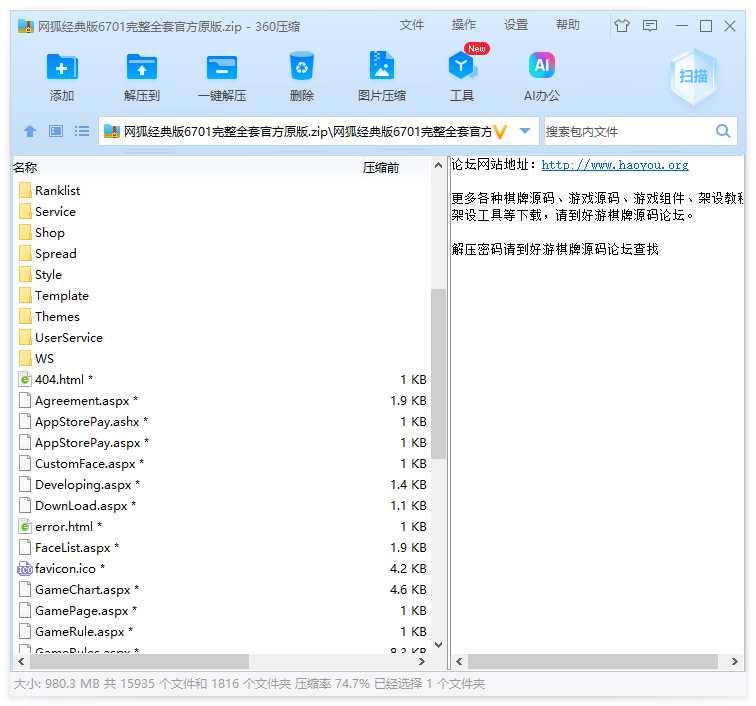Sort by 名称 column header
Image resolution: width=756 pixels, height=706 pixels.
point(25,168)
